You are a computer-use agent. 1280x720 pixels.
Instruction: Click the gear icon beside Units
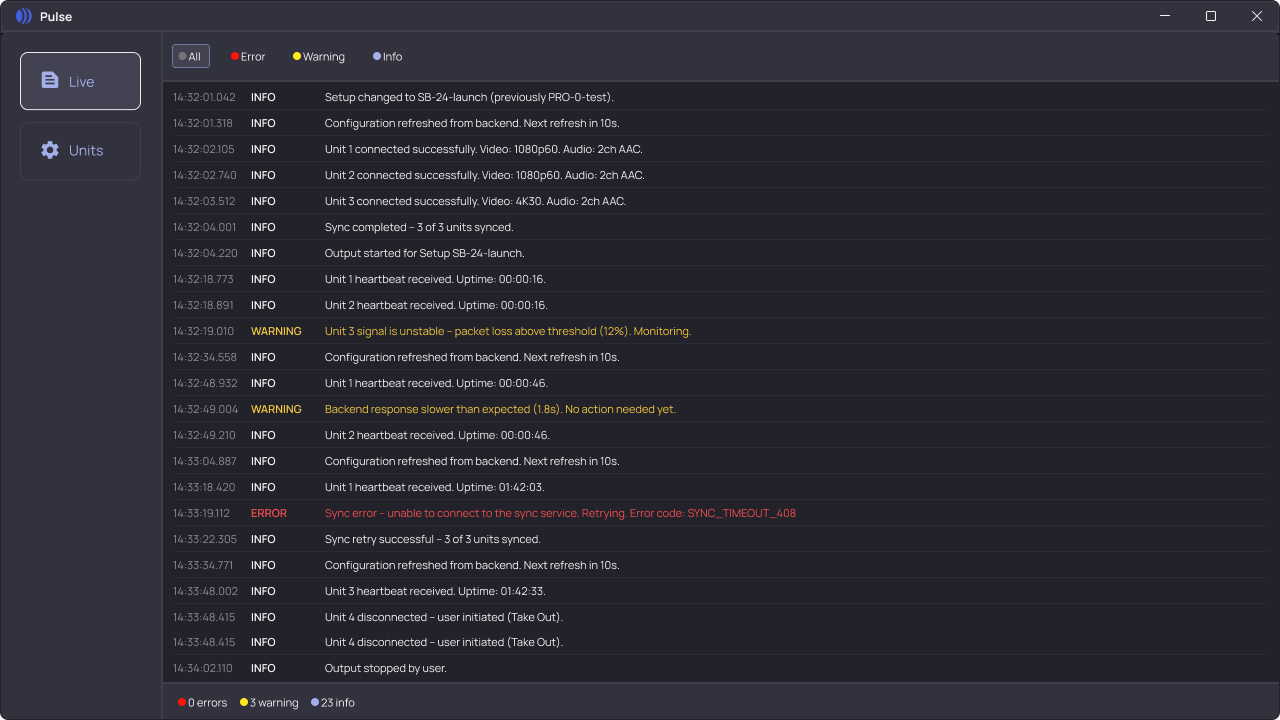coord(50,150)
